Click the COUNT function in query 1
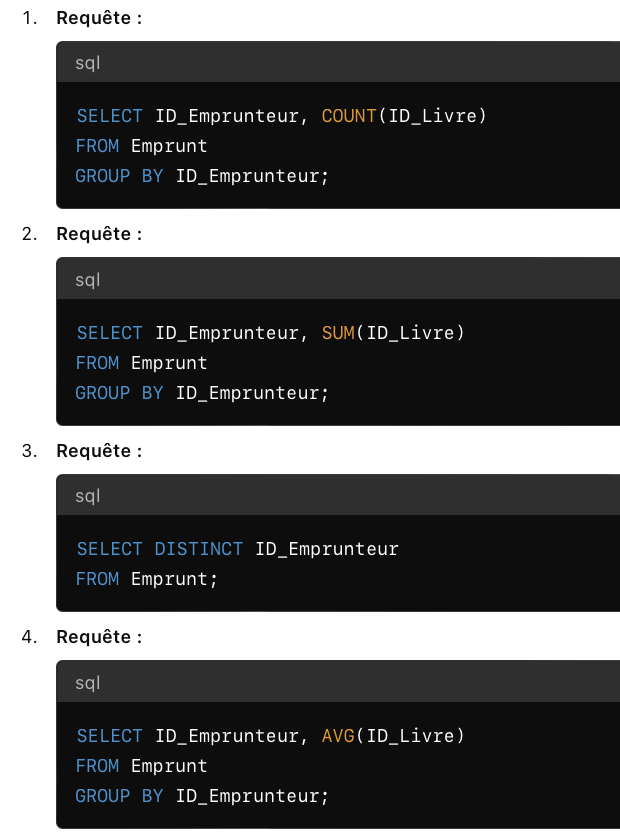This screenshot has height=840, width=620. 348,116
